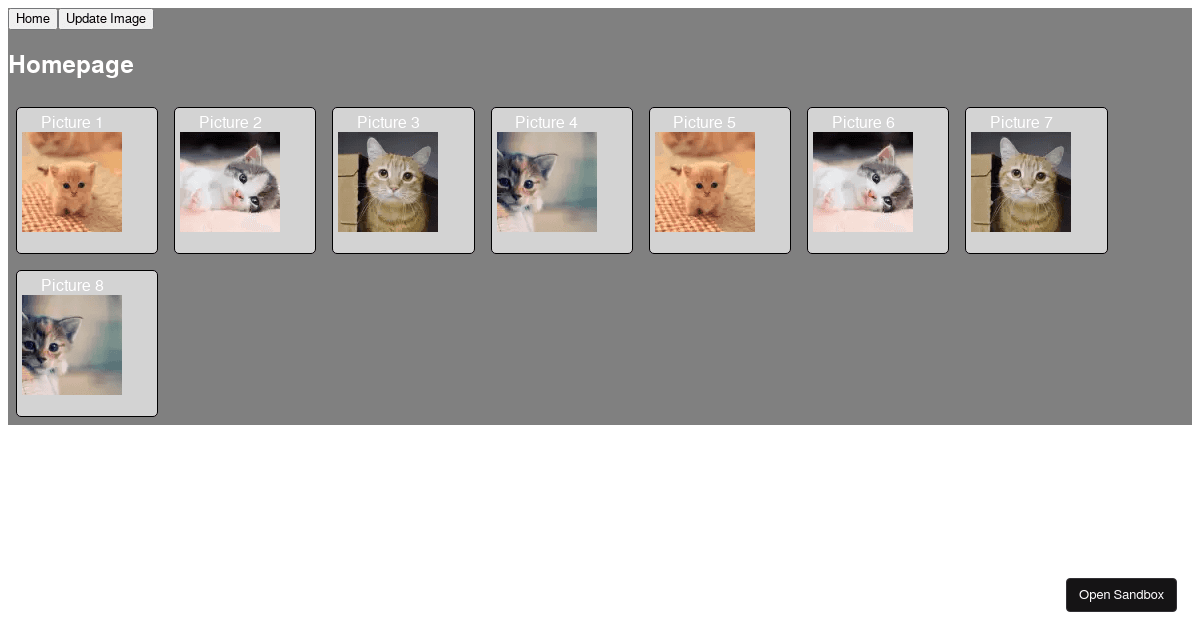Choose the Picture 3 tabby cat photo
The image size is (1200, 630).
(x=388, y=182)
